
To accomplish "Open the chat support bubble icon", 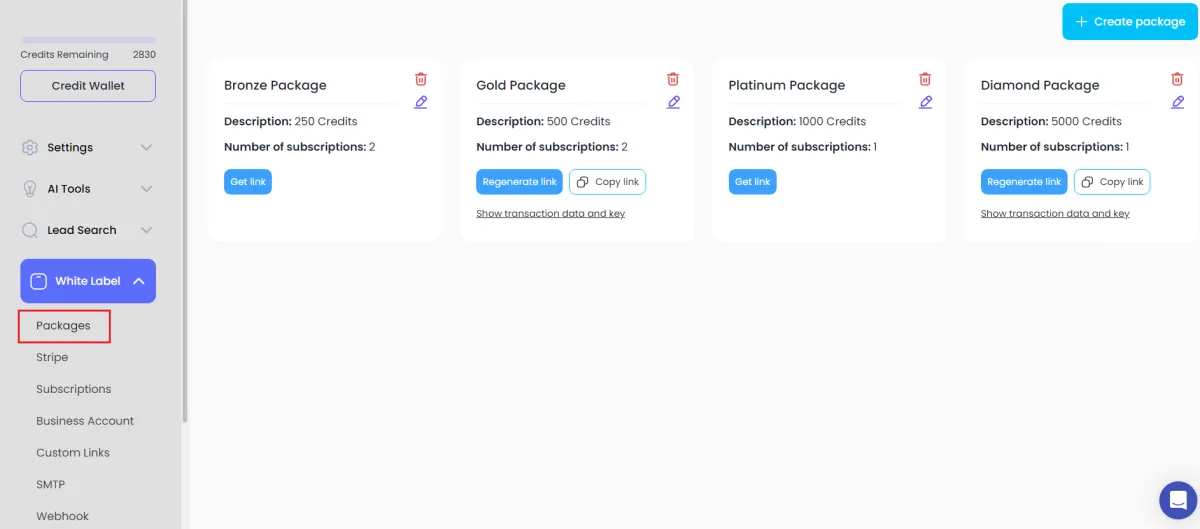I will (x=1178, y=499).
